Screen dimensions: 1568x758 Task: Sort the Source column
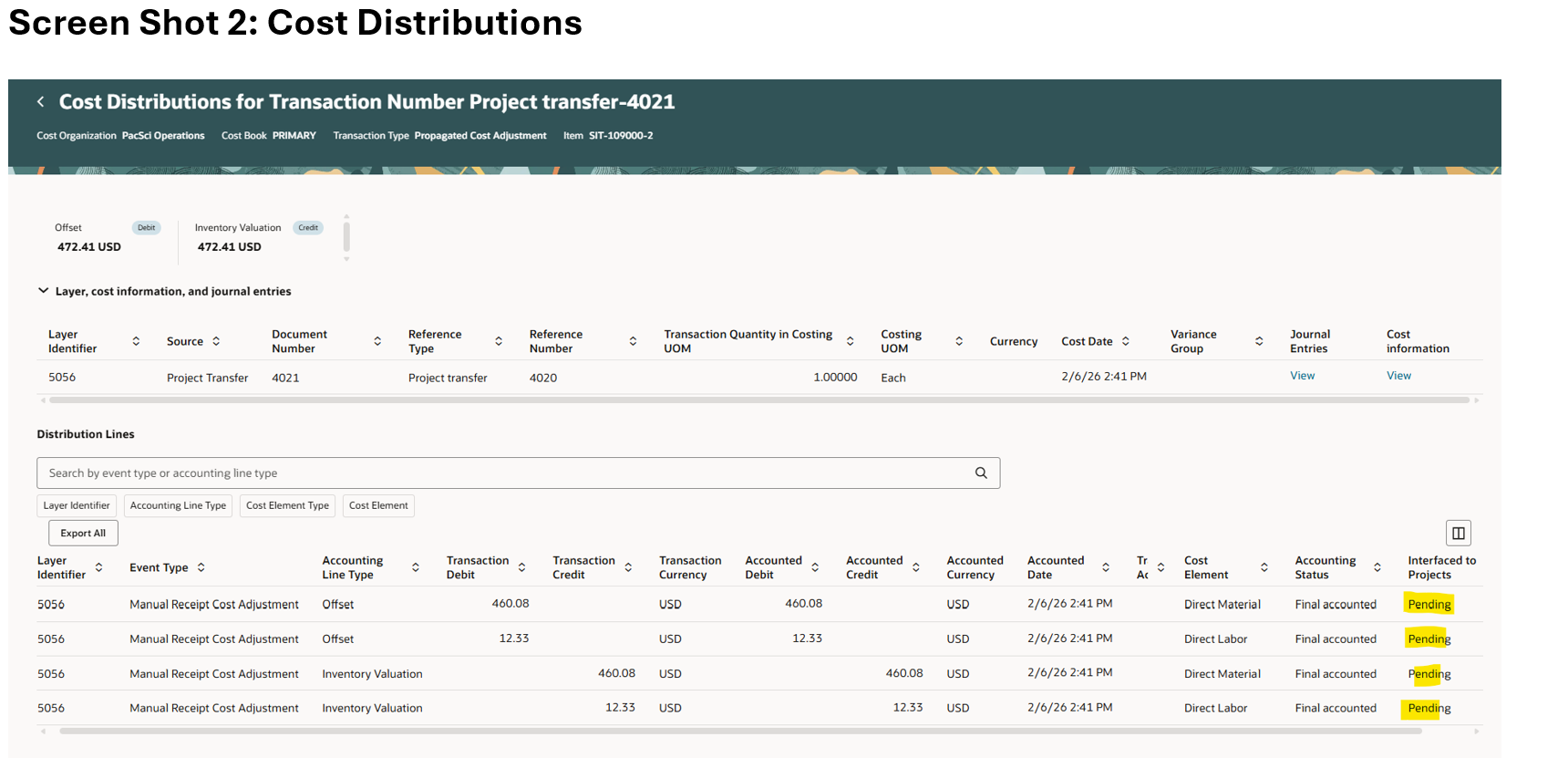coord(216,341)
